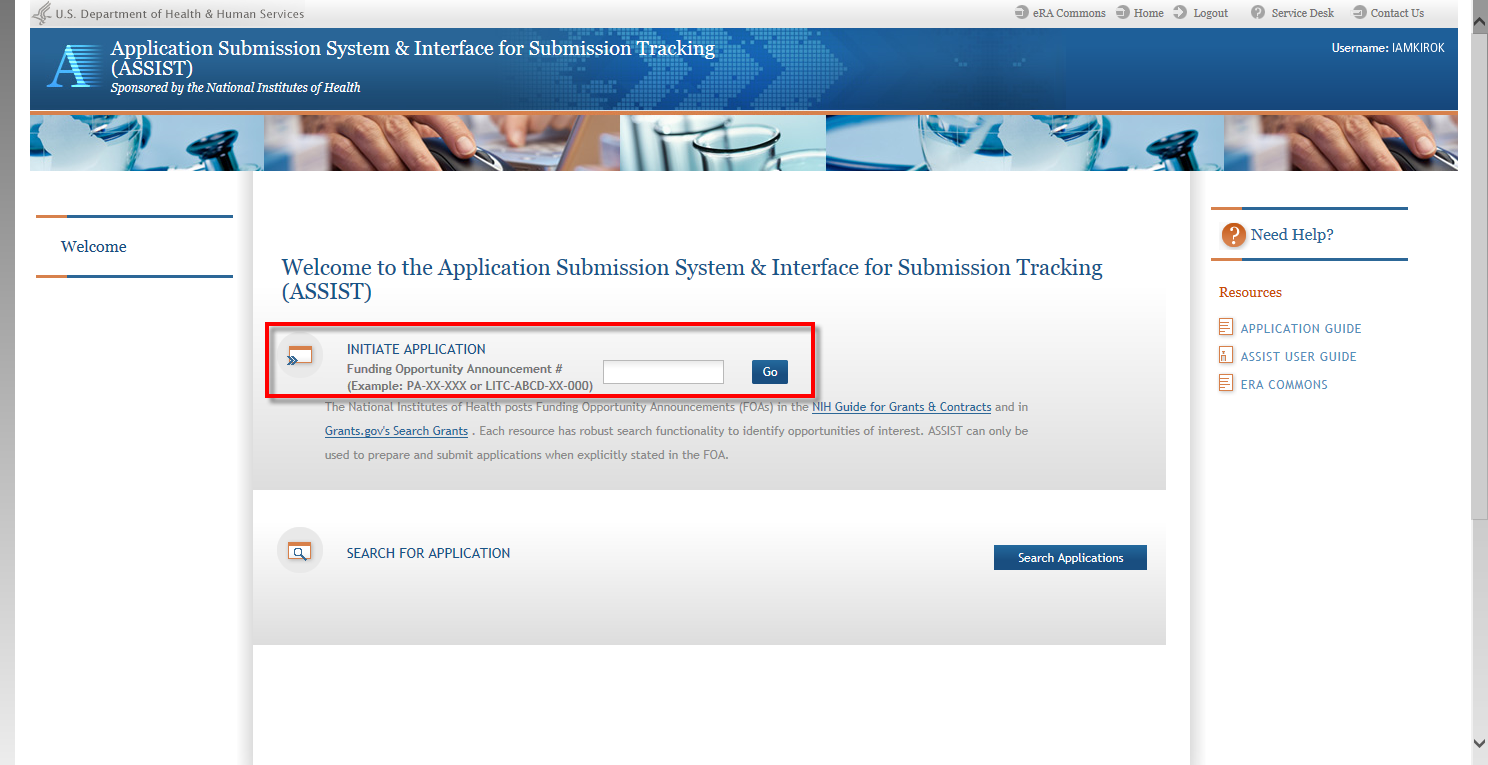Viewport: 1488px width, 765px height.
Task: Open the ERA COMMONS resource link
Action: pos(1284,385)
